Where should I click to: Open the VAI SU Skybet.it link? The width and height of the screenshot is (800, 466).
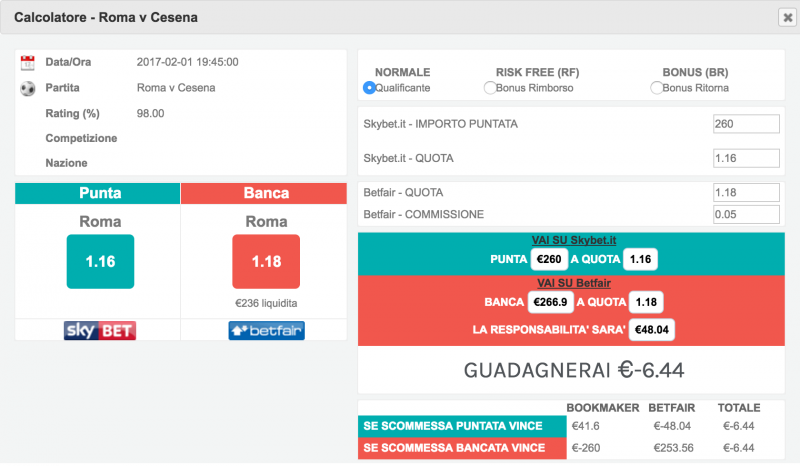pos(573,240)
